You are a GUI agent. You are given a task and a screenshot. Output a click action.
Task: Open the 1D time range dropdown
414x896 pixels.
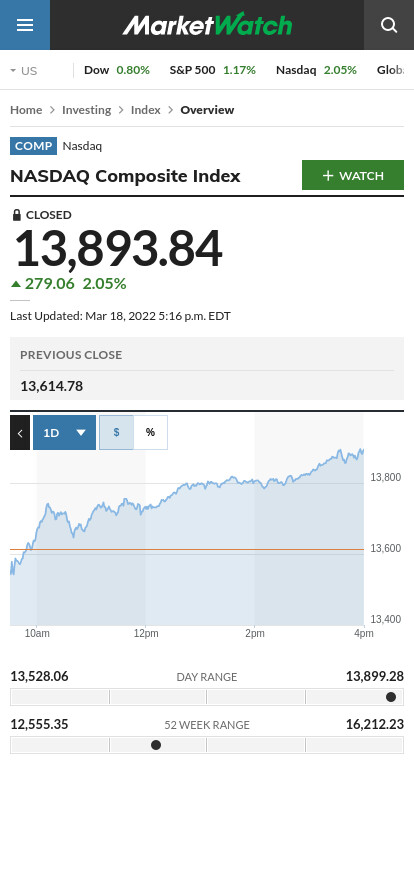pyautogui.click(x=65, y=433)
